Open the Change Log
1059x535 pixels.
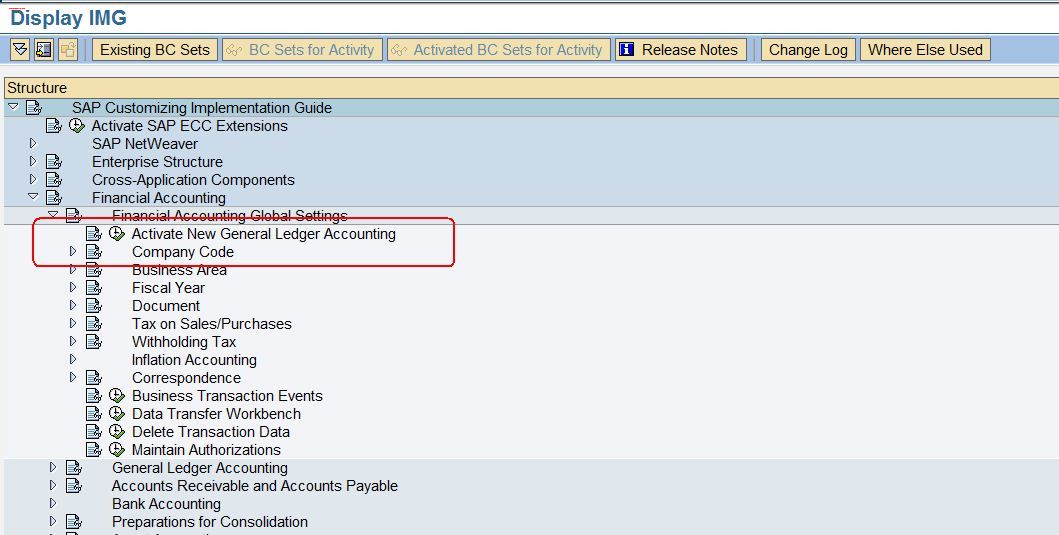808,50
